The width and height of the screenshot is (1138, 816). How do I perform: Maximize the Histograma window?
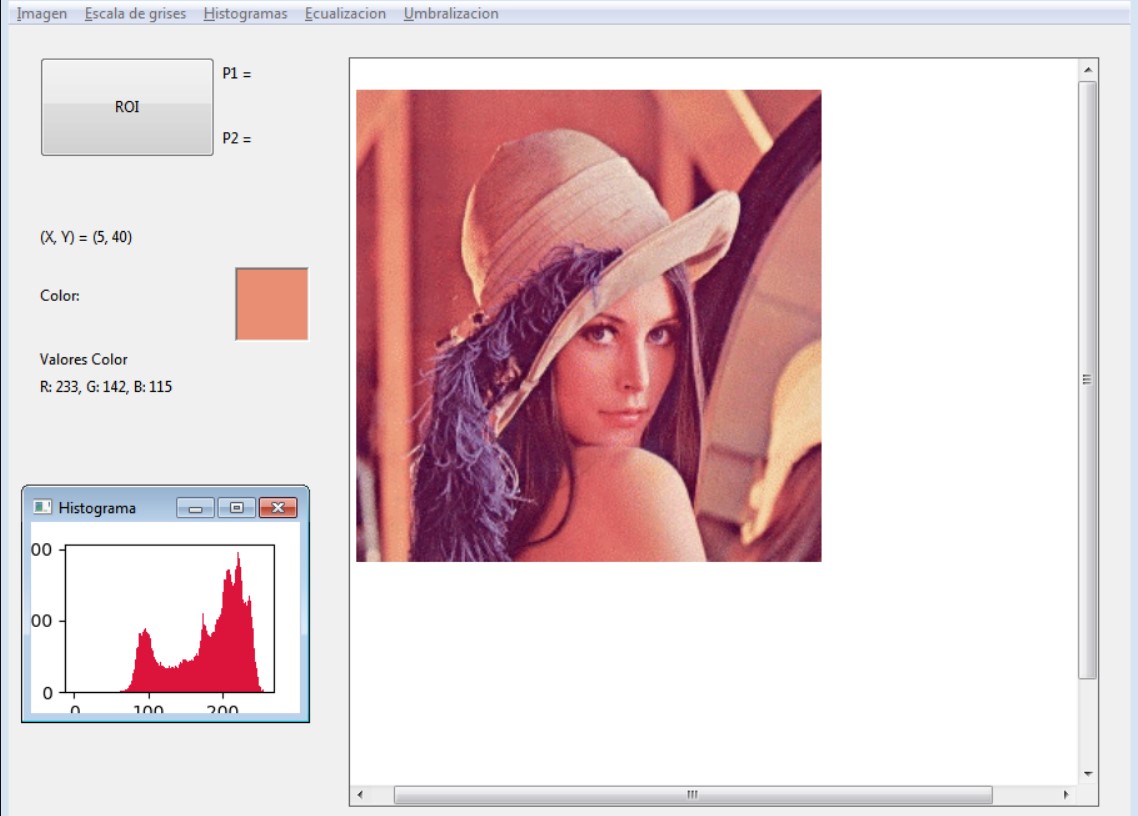(236, 507)
